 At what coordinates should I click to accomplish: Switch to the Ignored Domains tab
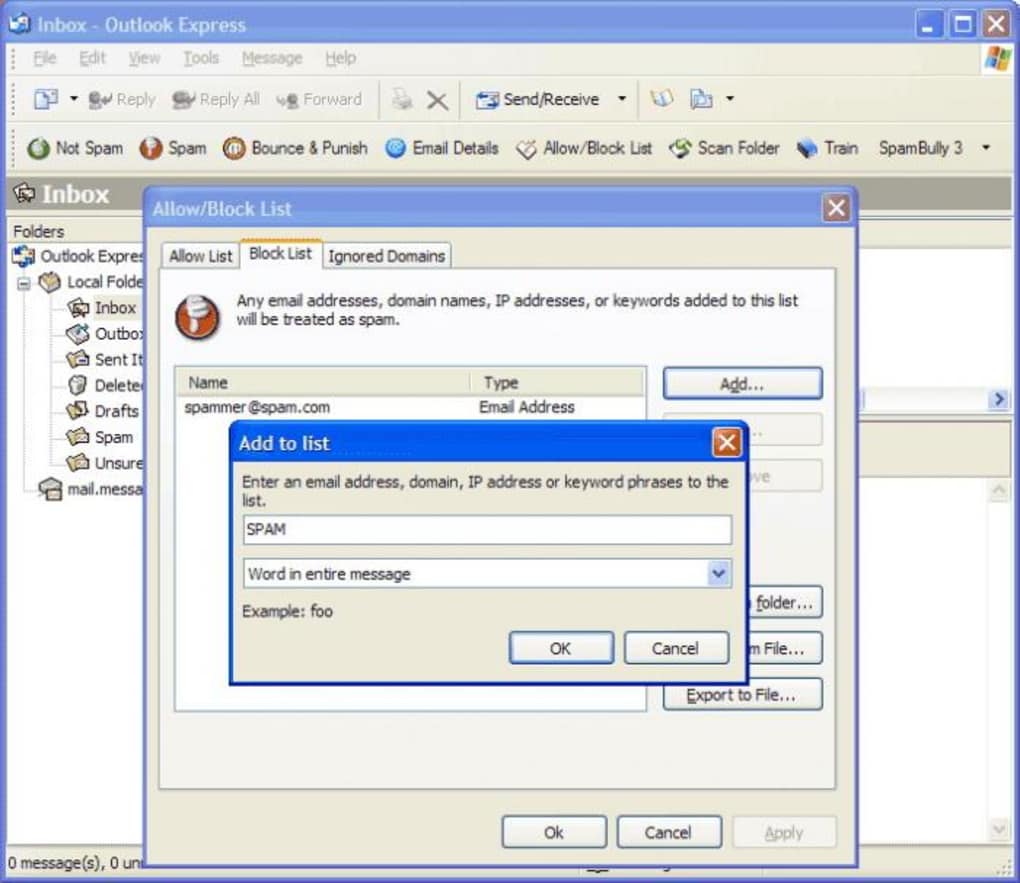(x=386, y=256)
